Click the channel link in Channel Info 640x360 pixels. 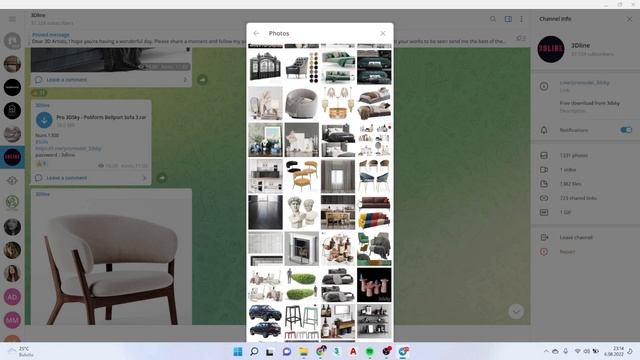584,82
